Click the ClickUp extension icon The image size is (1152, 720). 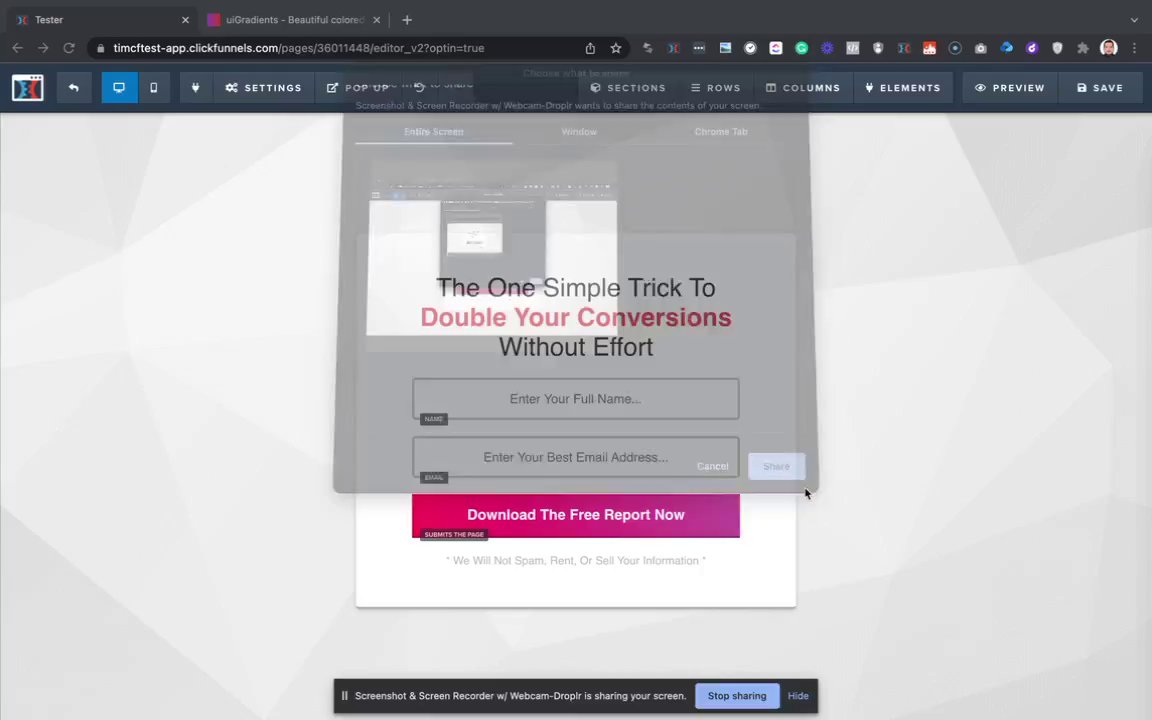776,48
